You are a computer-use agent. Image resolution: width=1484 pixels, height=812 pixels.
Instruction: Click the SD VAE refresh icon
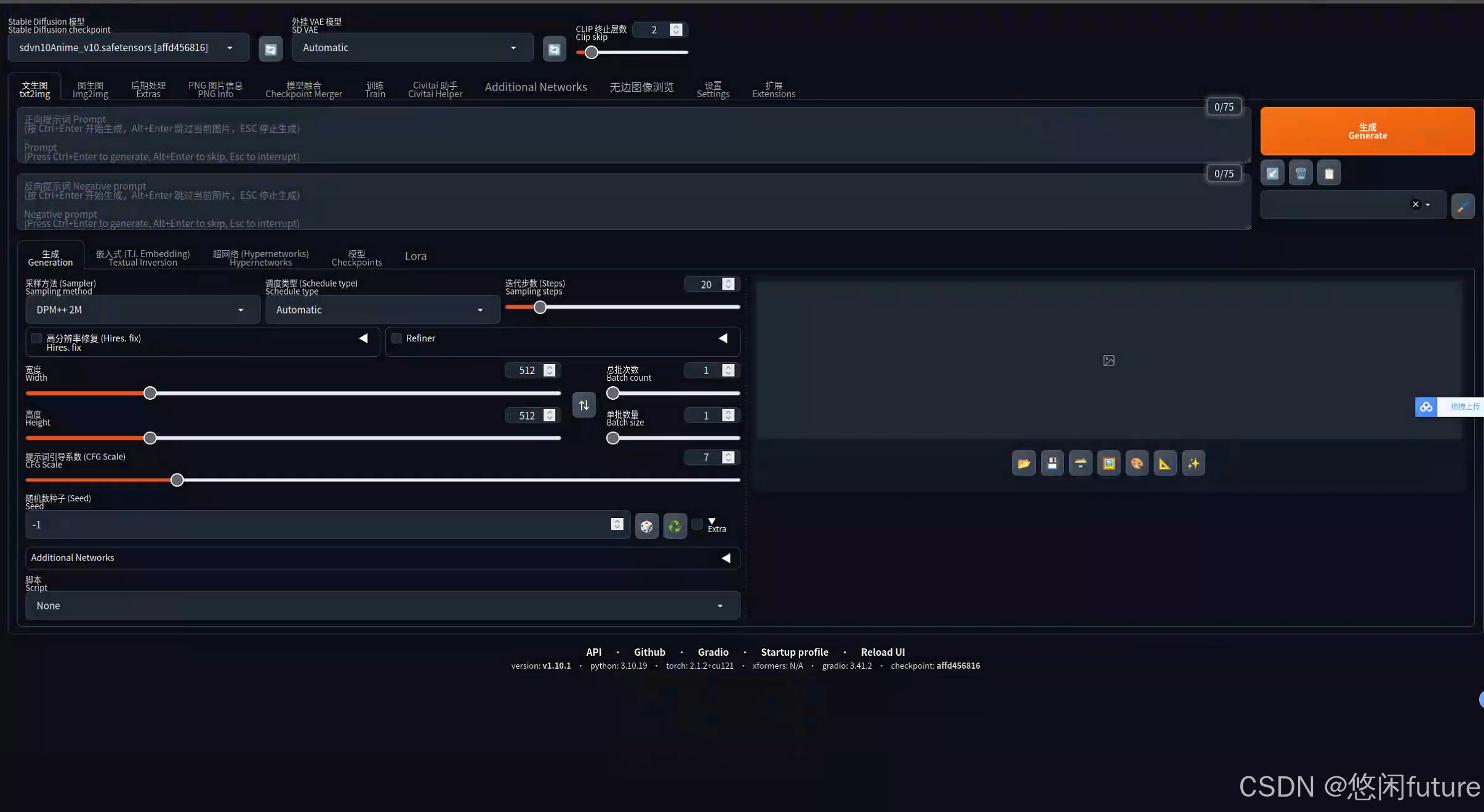554,49
